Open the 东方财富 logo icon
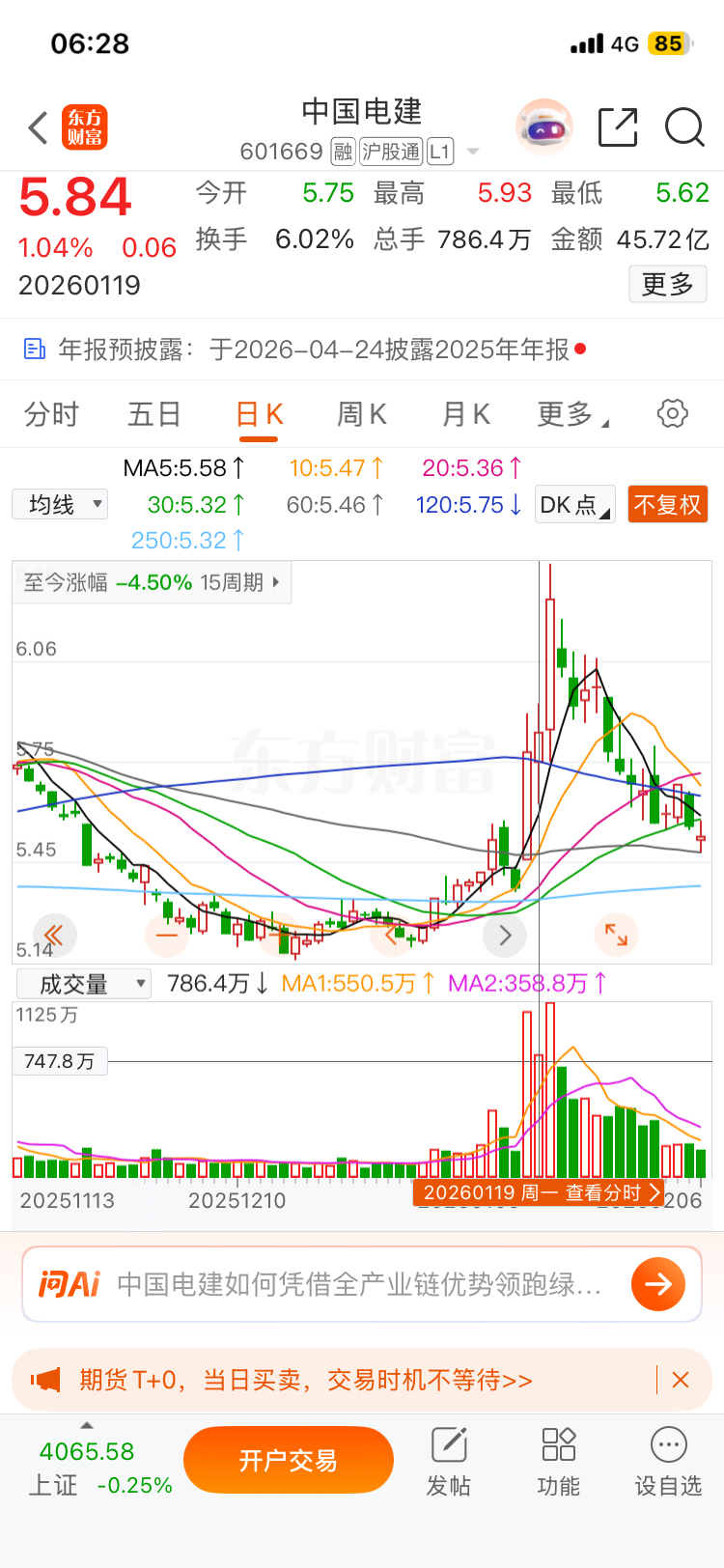The width and height of the screenshot is (724, 1568). (85, 127)
